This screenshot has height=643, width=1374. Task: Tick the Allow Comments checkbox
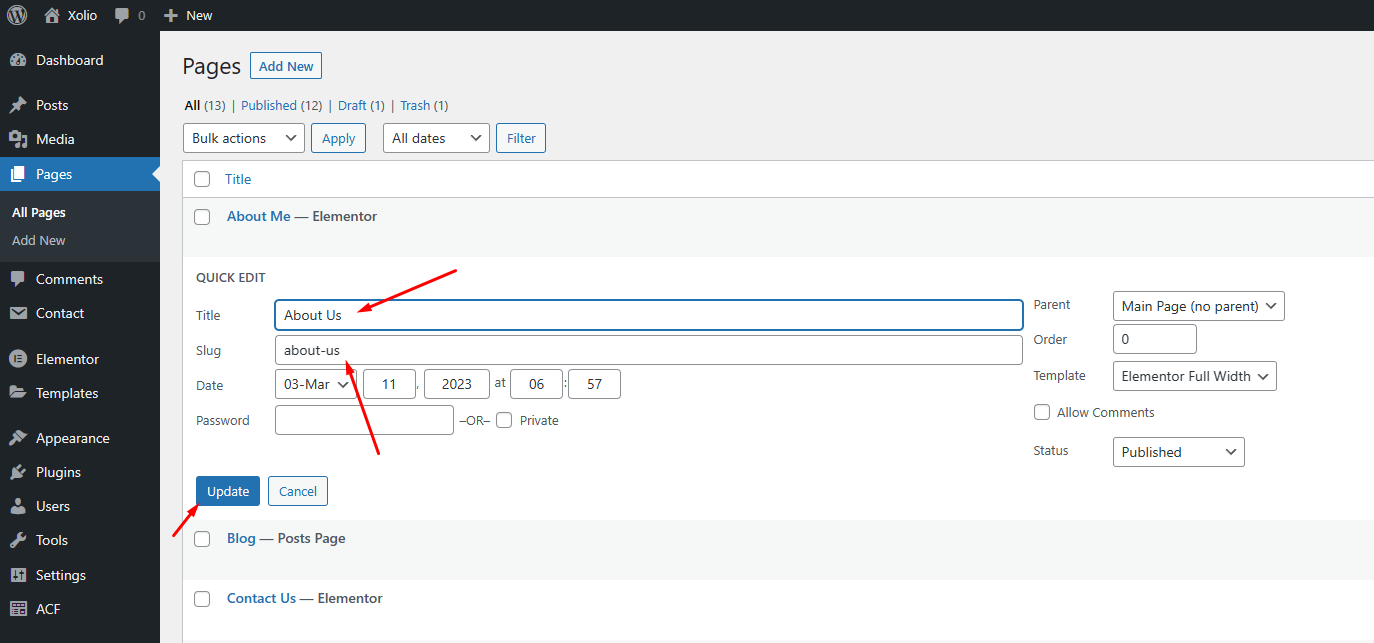1042,412
